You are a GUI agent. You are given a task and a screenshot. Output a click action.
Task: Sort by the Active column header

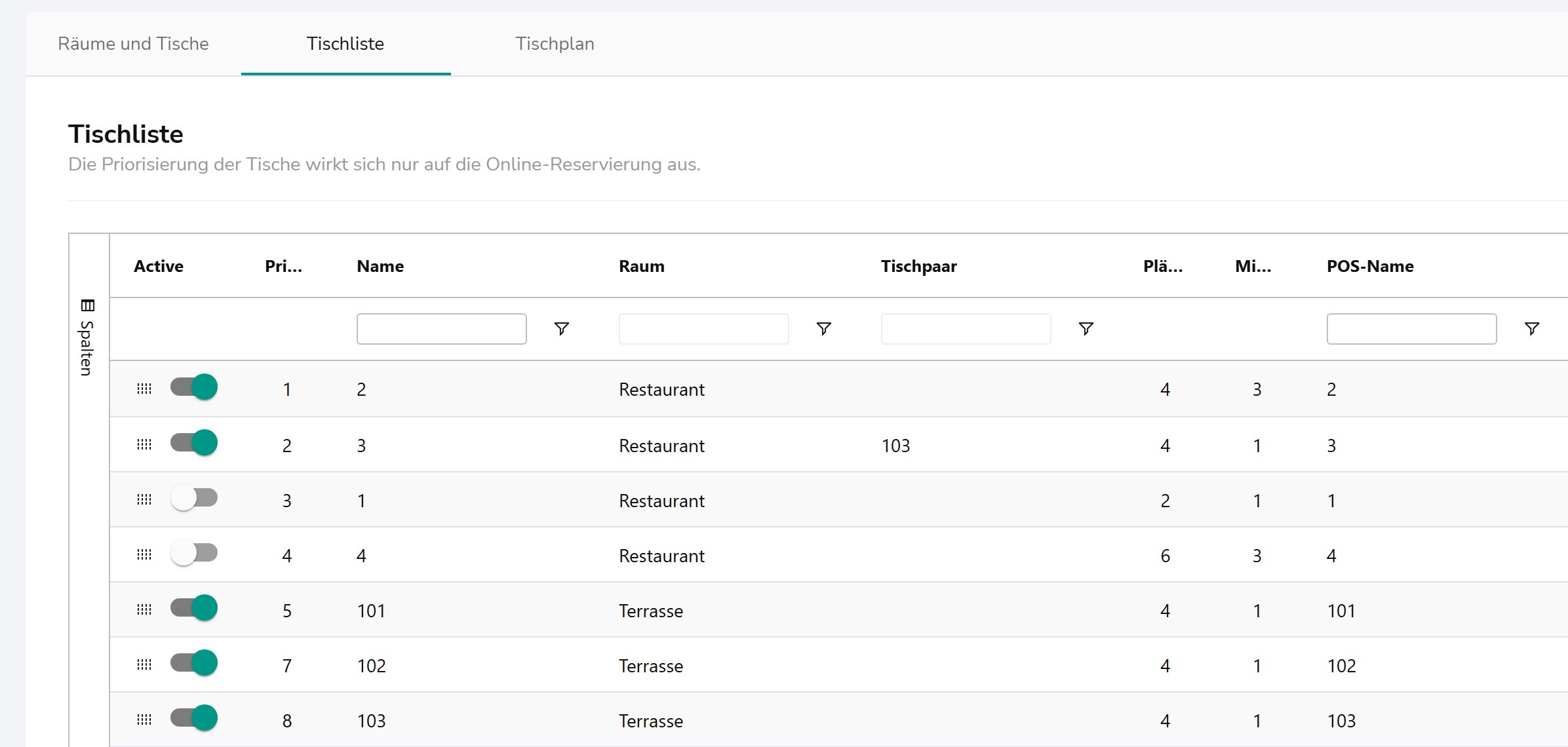coord(159,266)
